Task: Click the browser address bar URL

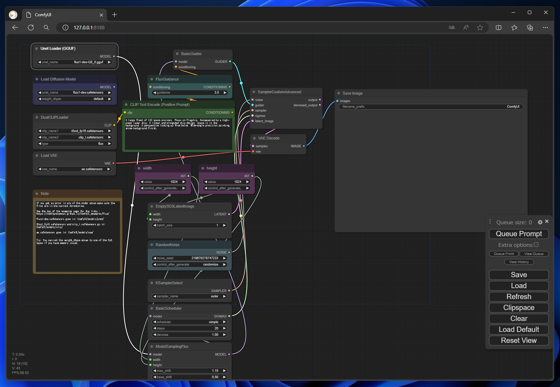Action: pyautogui.click(x=89, y=27)
